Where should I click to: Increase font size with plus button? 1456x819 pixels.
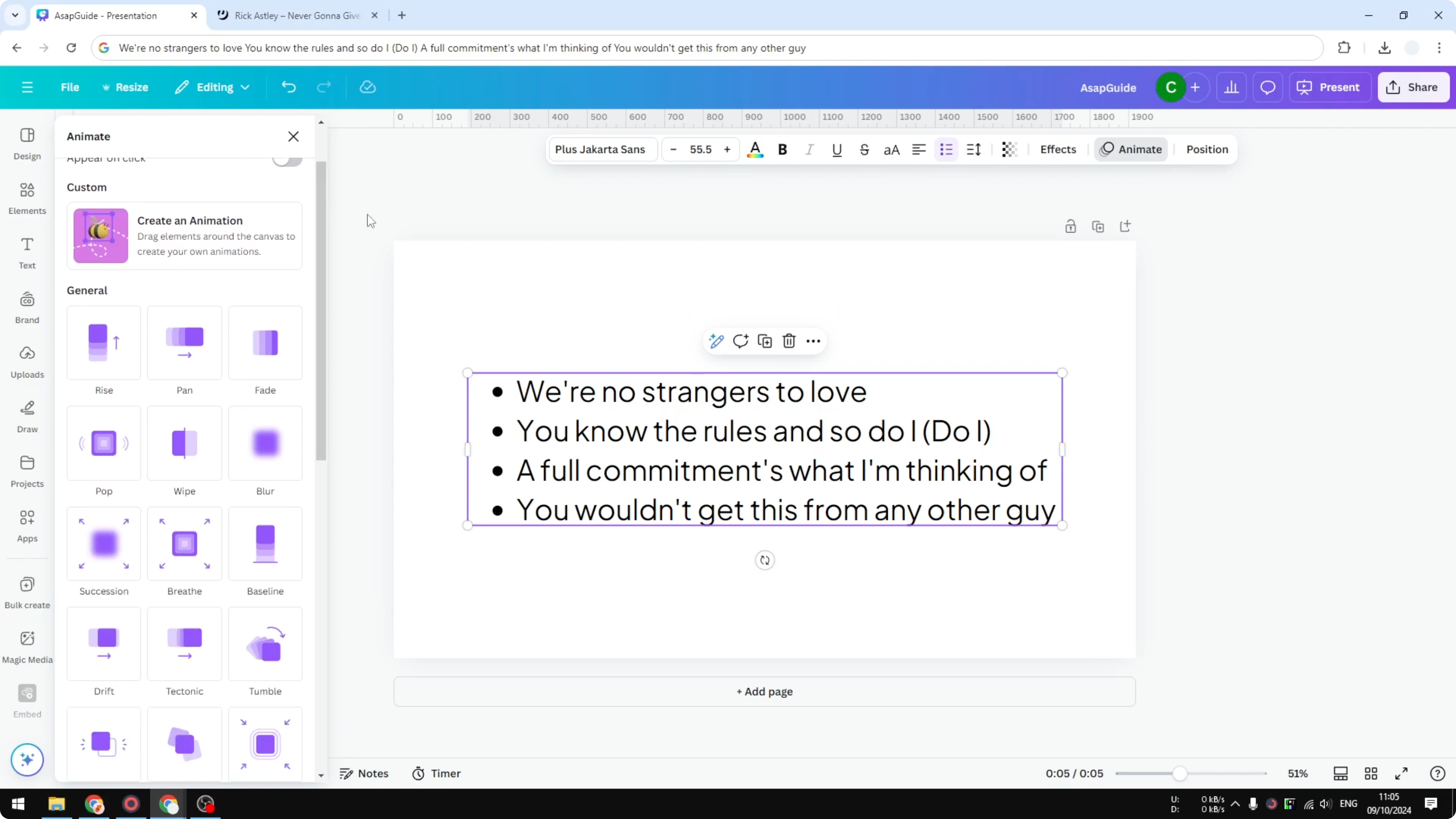pos(728,149)
